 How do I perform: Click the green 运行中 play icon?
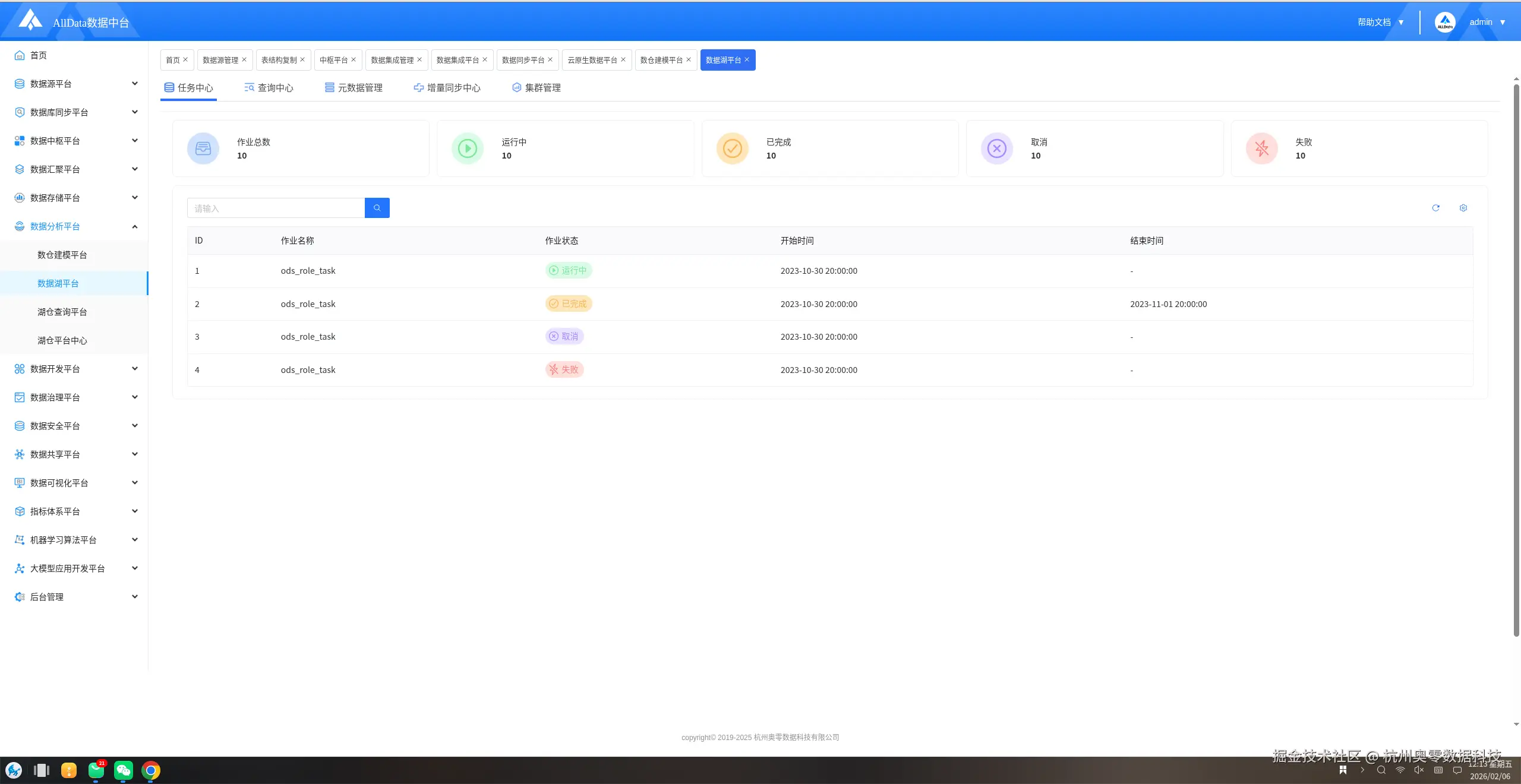pos(468,148)
